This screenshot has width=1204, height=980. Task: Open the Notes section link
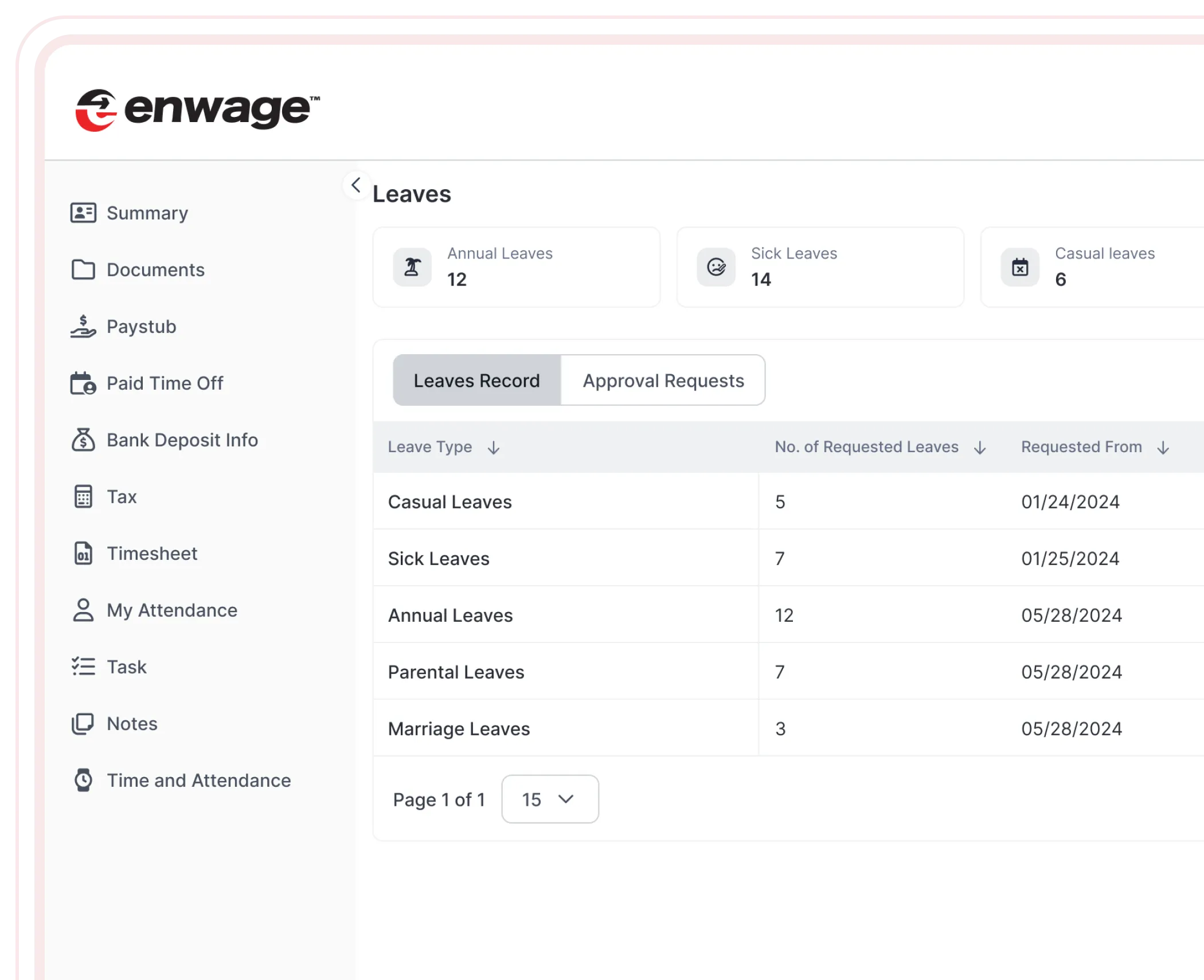132,724
